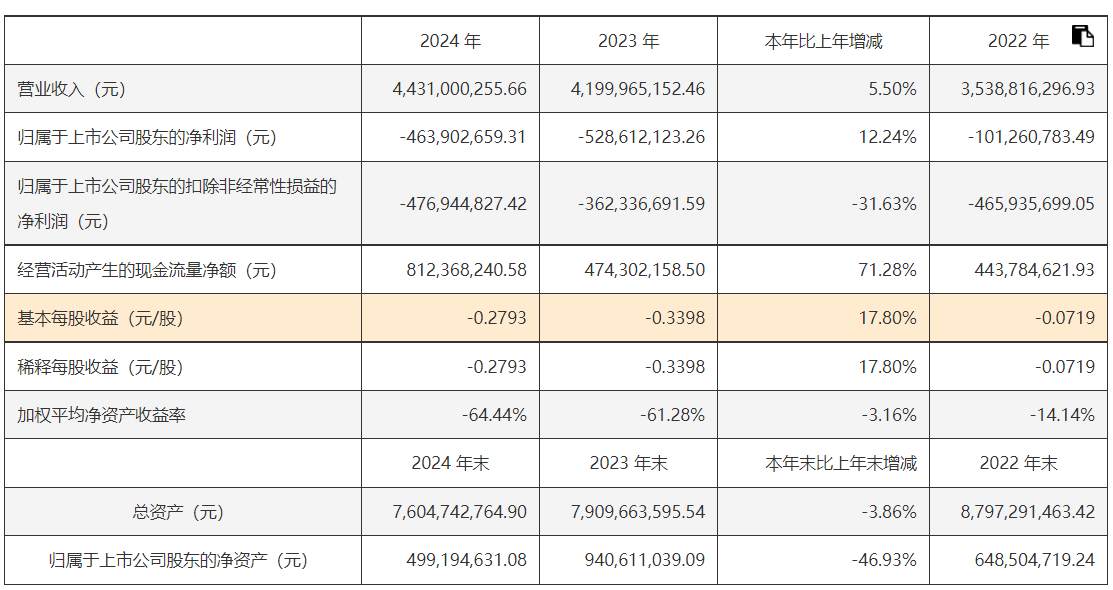The width and height of the screenshot is (1113, 590).
Task: Select the 2023 年 column header
Action: click(628, 41)
